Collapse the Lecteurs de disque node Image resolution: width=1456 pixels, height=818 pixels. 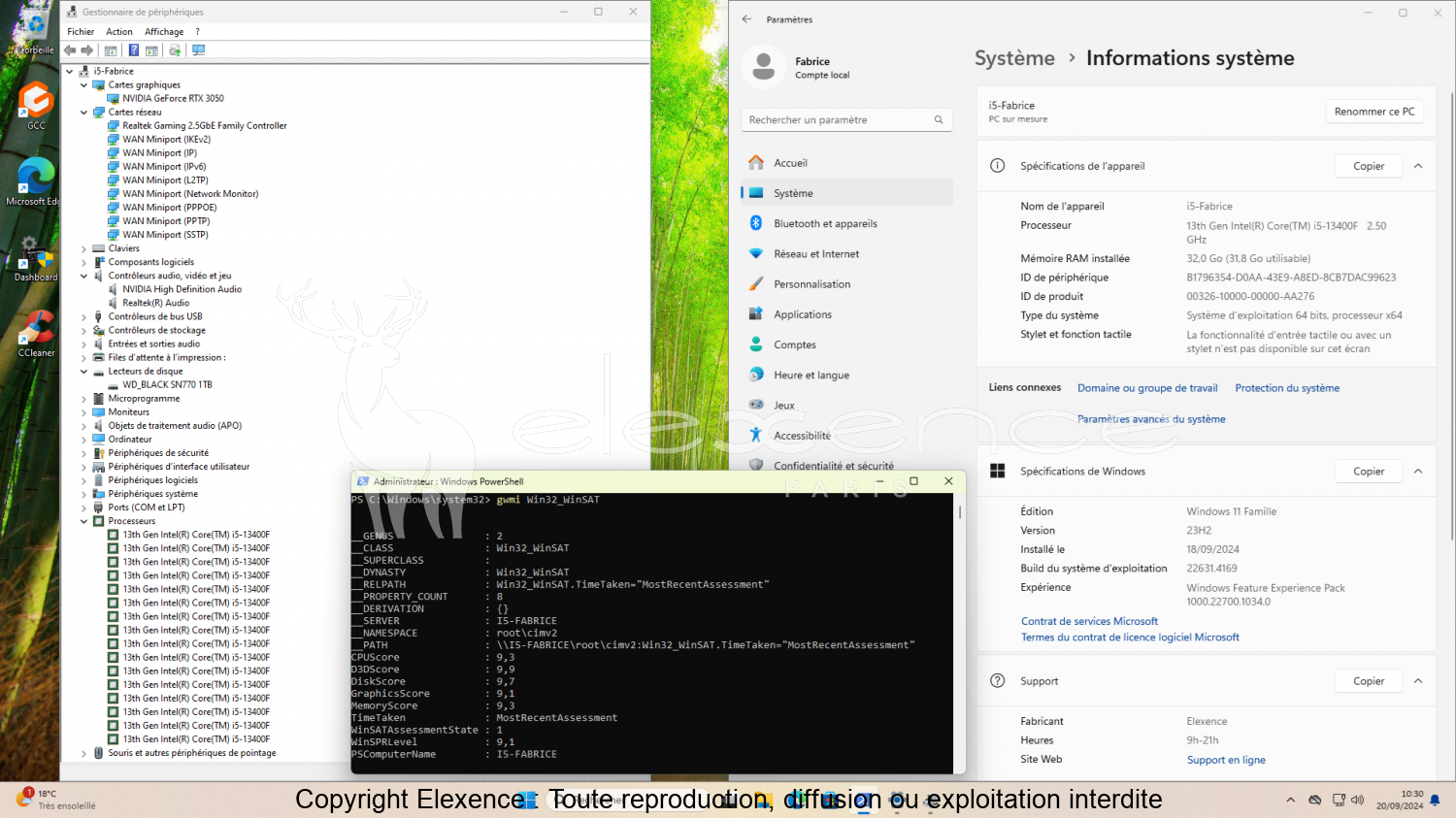pyautogui.click(x=83, y=372)
